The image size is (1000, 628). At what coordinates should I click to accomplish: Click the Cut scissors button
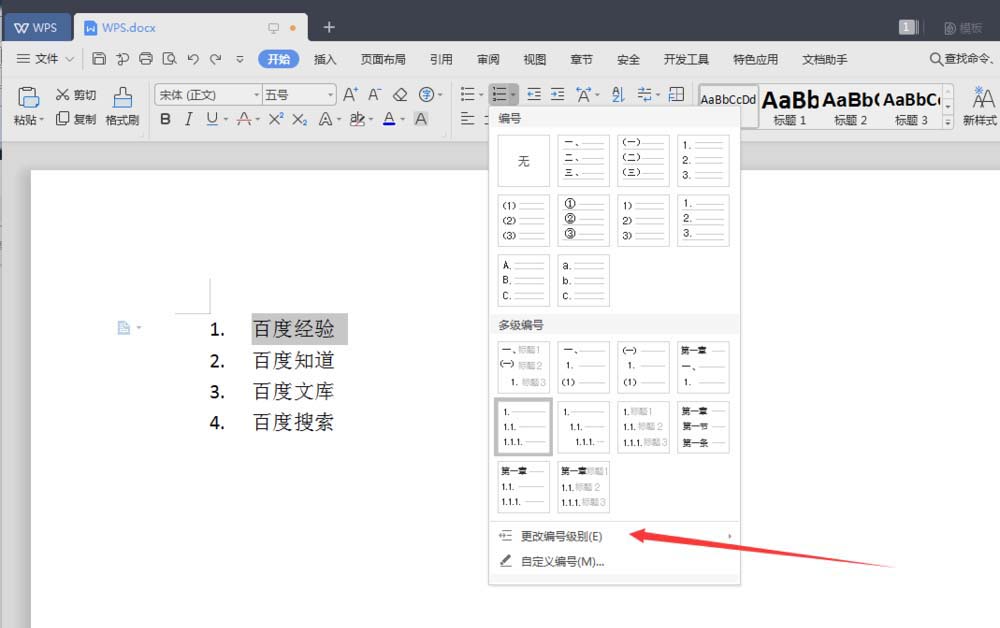click(x=75, y=95)
